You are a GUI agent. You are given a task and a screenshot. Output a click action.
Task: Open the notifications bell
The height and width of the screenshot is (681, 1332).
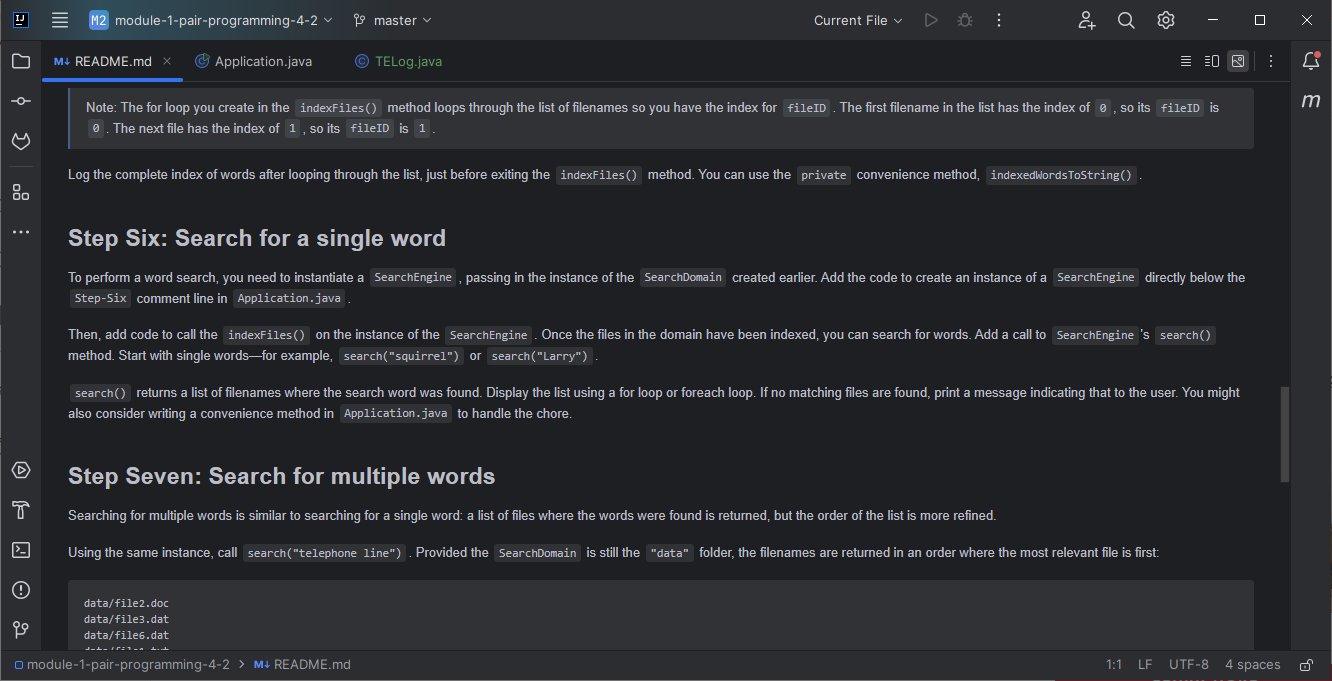[x=1311, y=61]
